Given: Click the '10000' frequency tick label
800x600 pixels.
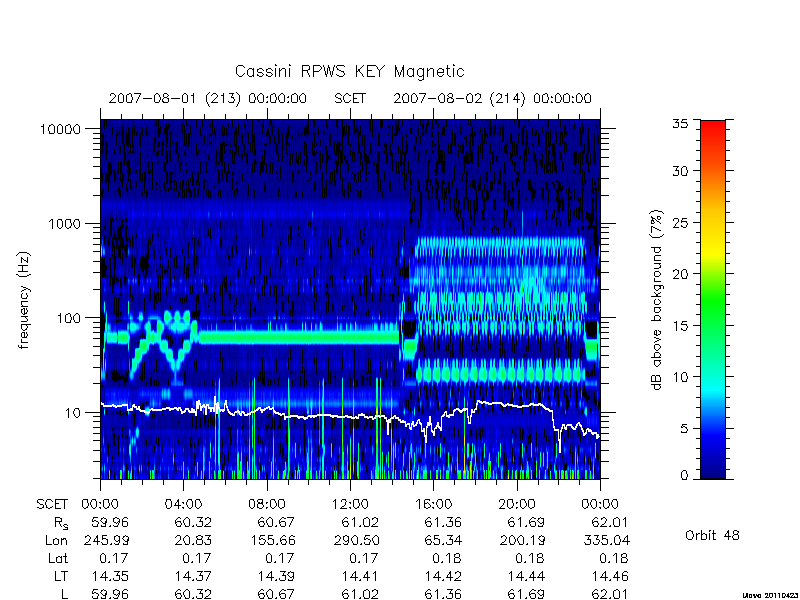Looking at the screenshot, I should (60, 129).
